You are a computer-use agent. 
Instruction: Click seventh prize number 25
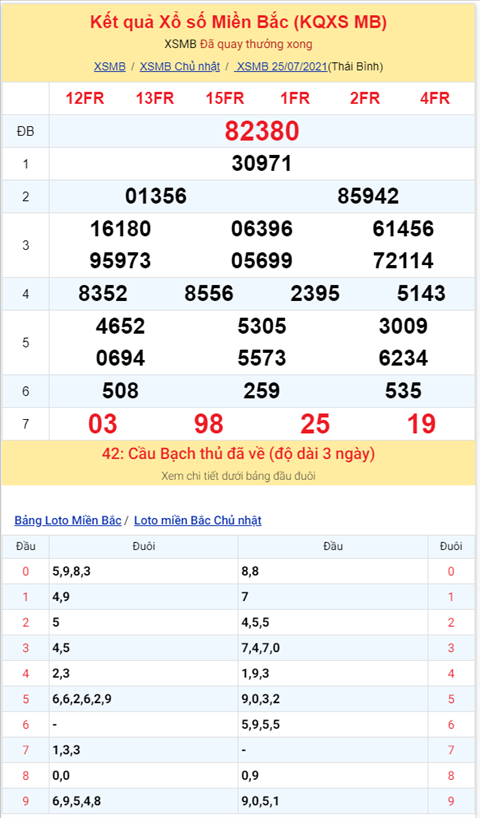point(315,424)
